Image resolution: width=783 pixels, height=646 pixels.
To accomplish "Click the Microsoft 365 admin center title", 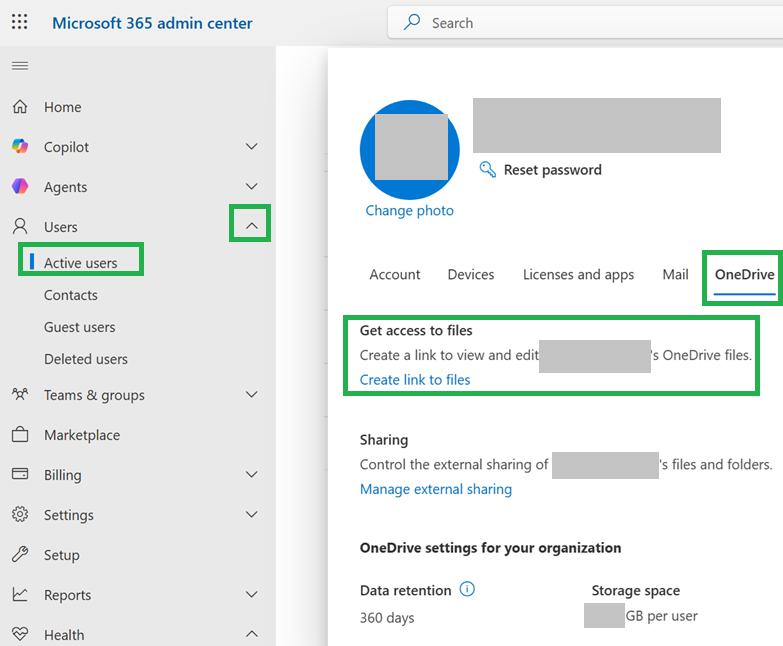I will [152, 23].
